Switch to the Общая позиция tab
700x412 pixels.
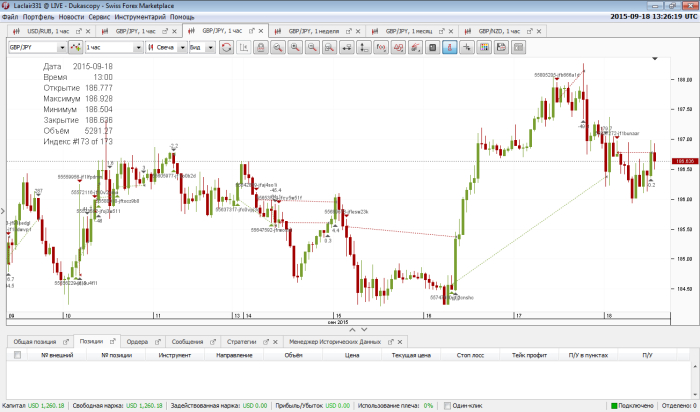[34, 342]
